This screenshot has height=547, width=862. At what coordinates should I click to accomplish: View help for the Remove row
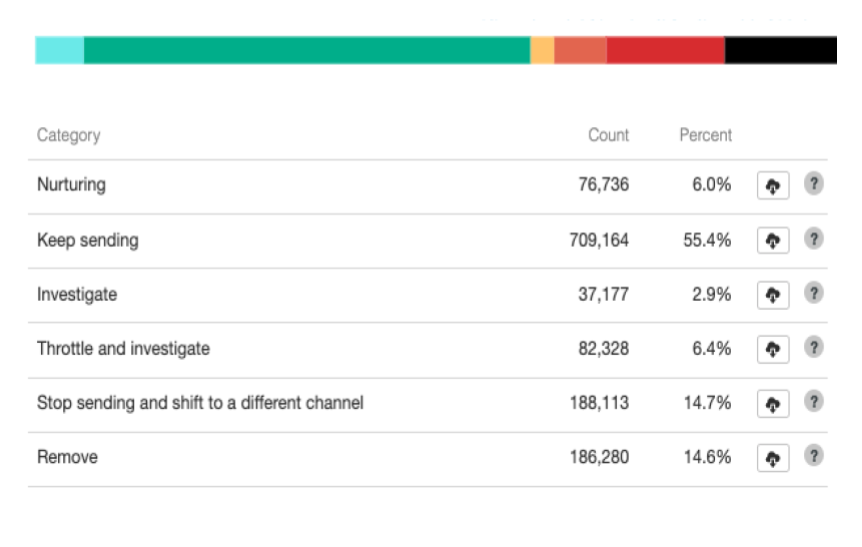(814, 457)
